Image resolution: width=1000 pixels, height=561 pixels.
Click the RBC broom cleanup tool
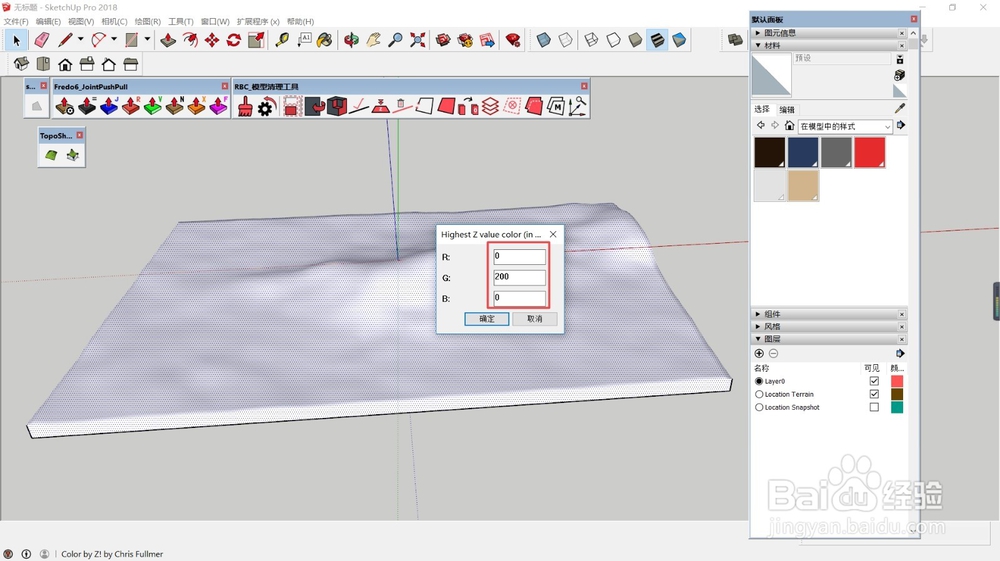245,106
